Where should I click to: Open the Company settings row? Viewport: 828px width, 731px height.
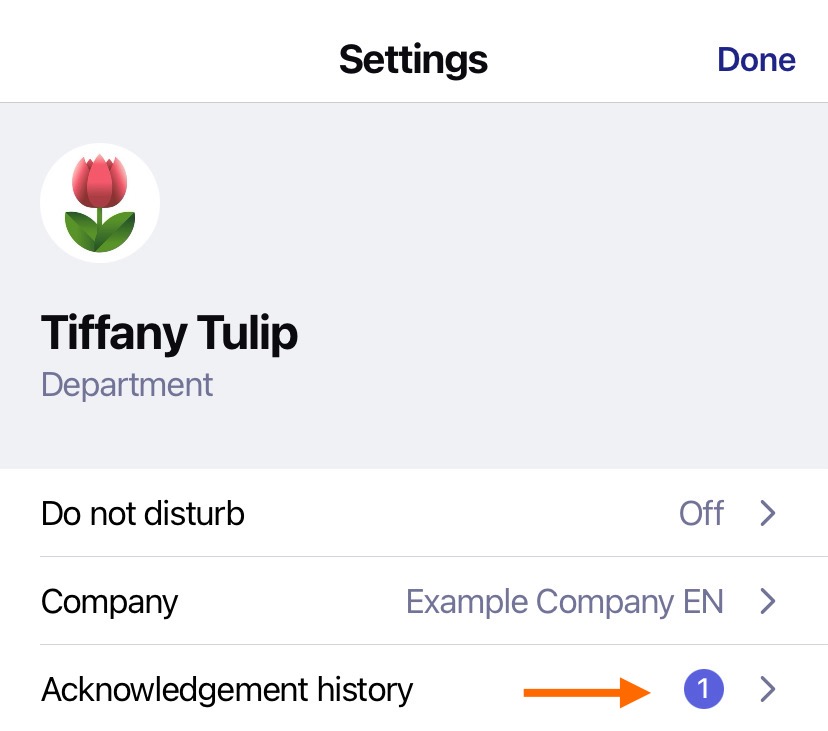coord(414,601)
